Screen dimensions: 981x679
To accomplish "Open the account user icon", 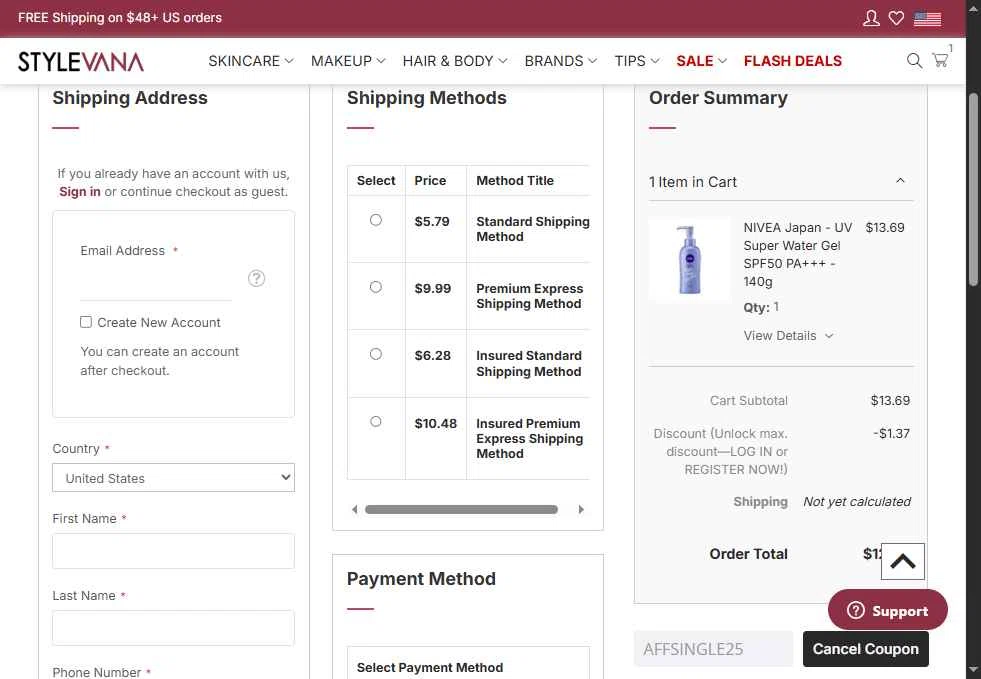I will tap(871, 18).
